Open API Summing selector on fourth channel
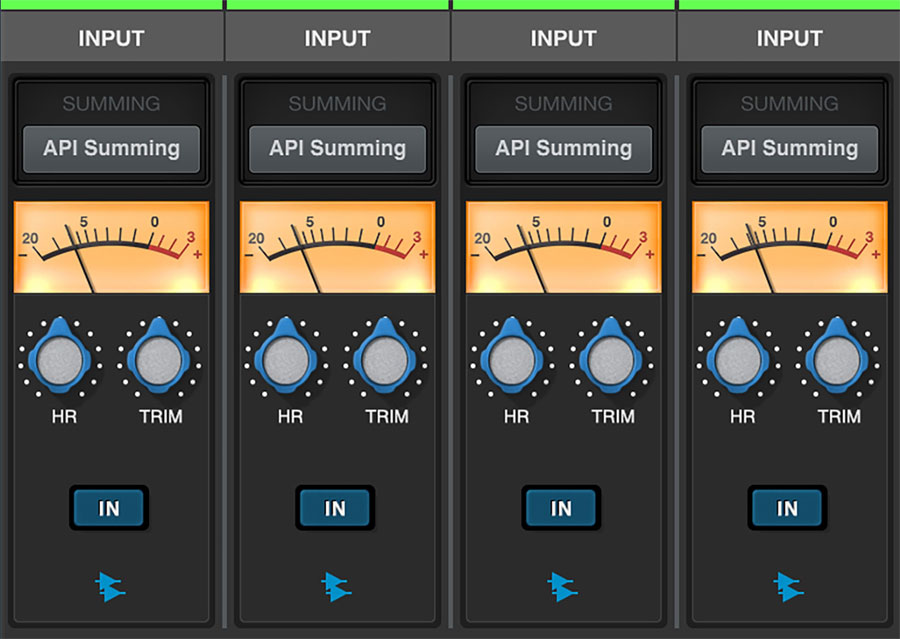The height and width of the screenshot is (639, 900). [790, 149]
